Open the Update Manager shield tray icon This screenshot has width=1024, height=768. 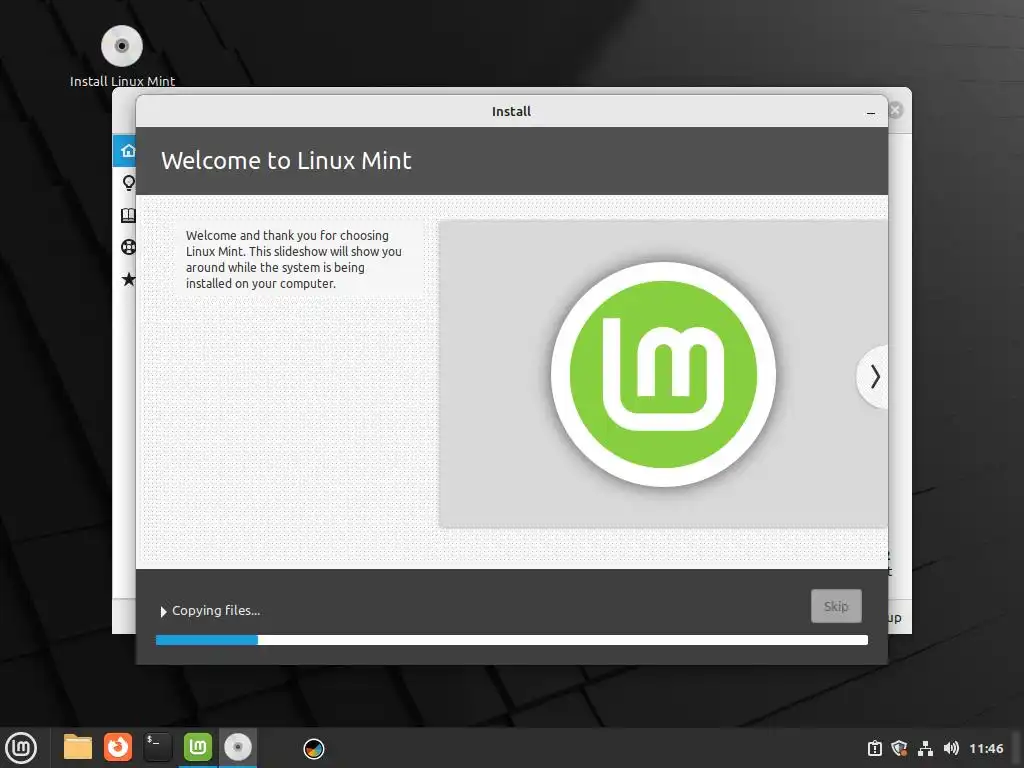point(899,748)
